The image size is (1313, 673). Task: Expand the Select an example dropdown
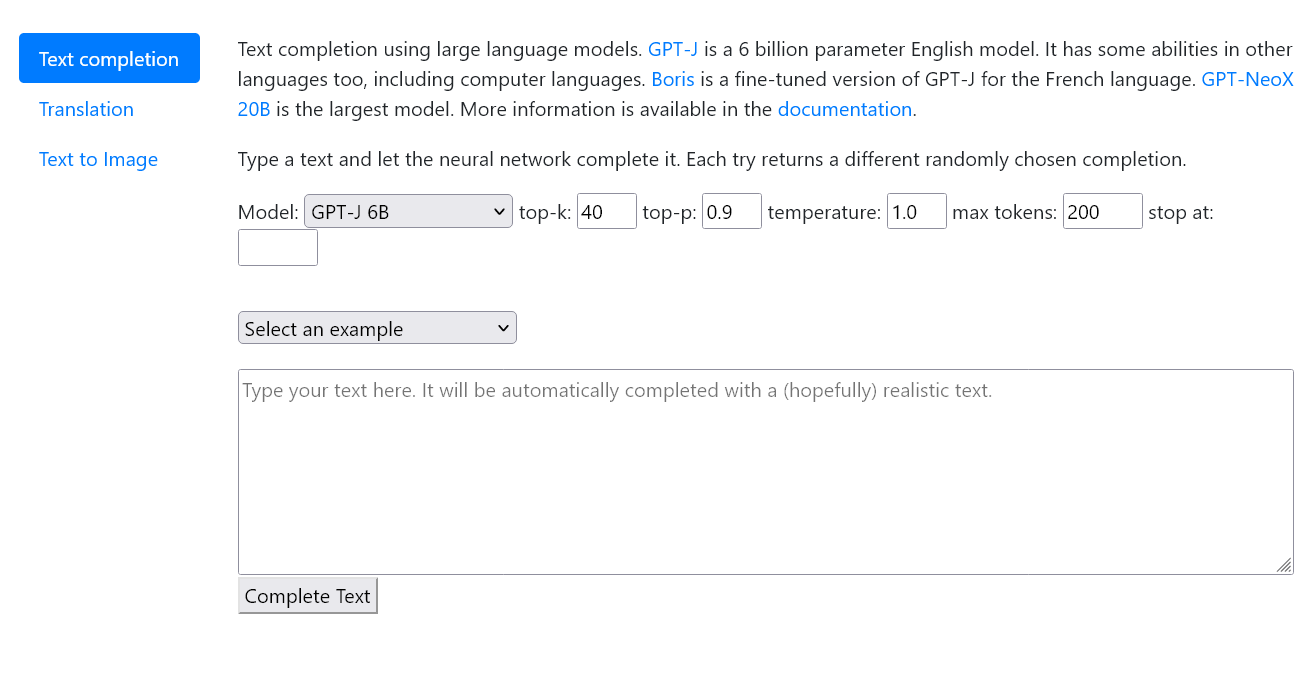point(377,327)
